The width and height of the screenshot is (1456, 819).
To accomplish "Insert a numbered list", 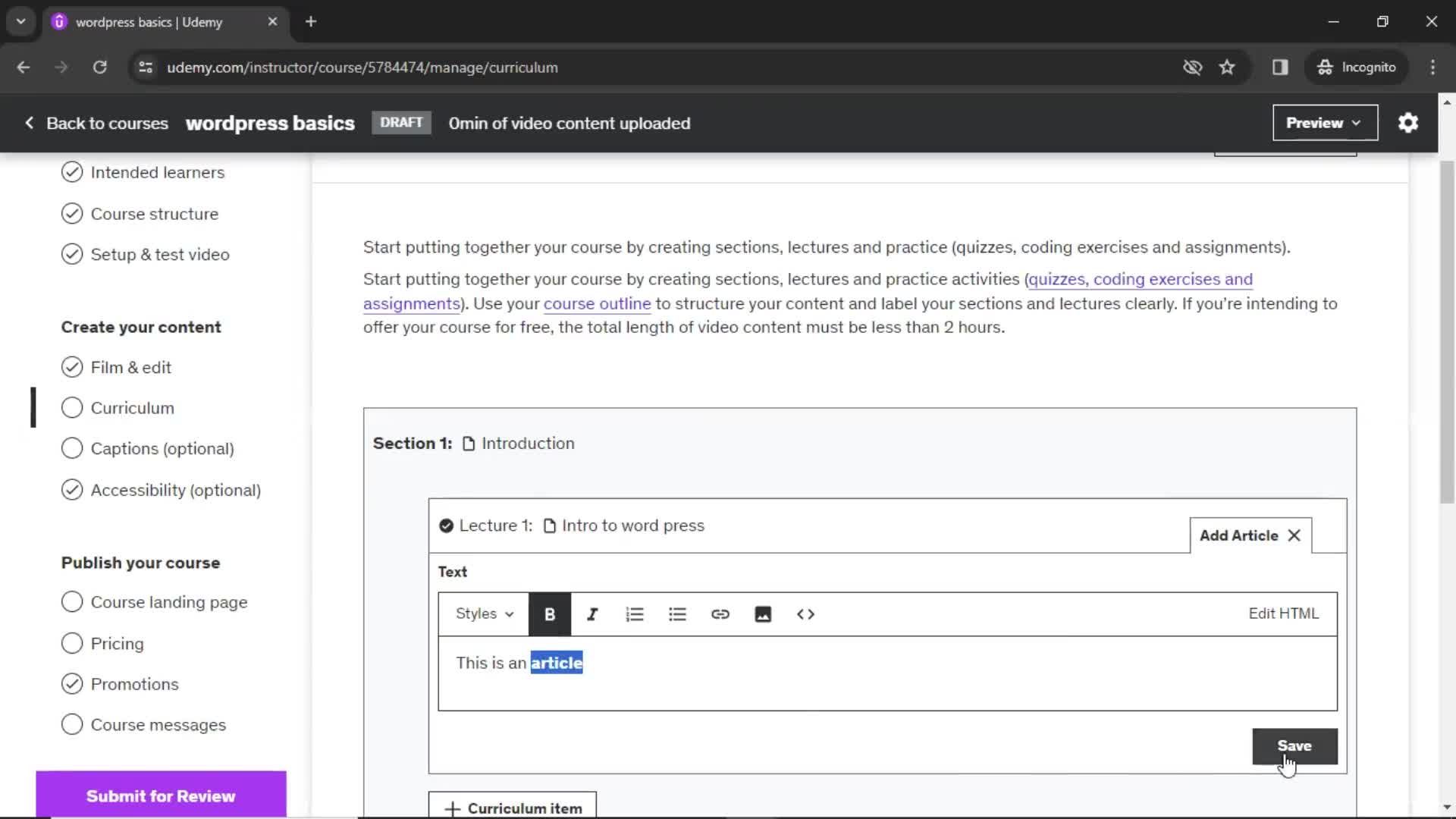I will pyautogui.click(x=635, y=614).
